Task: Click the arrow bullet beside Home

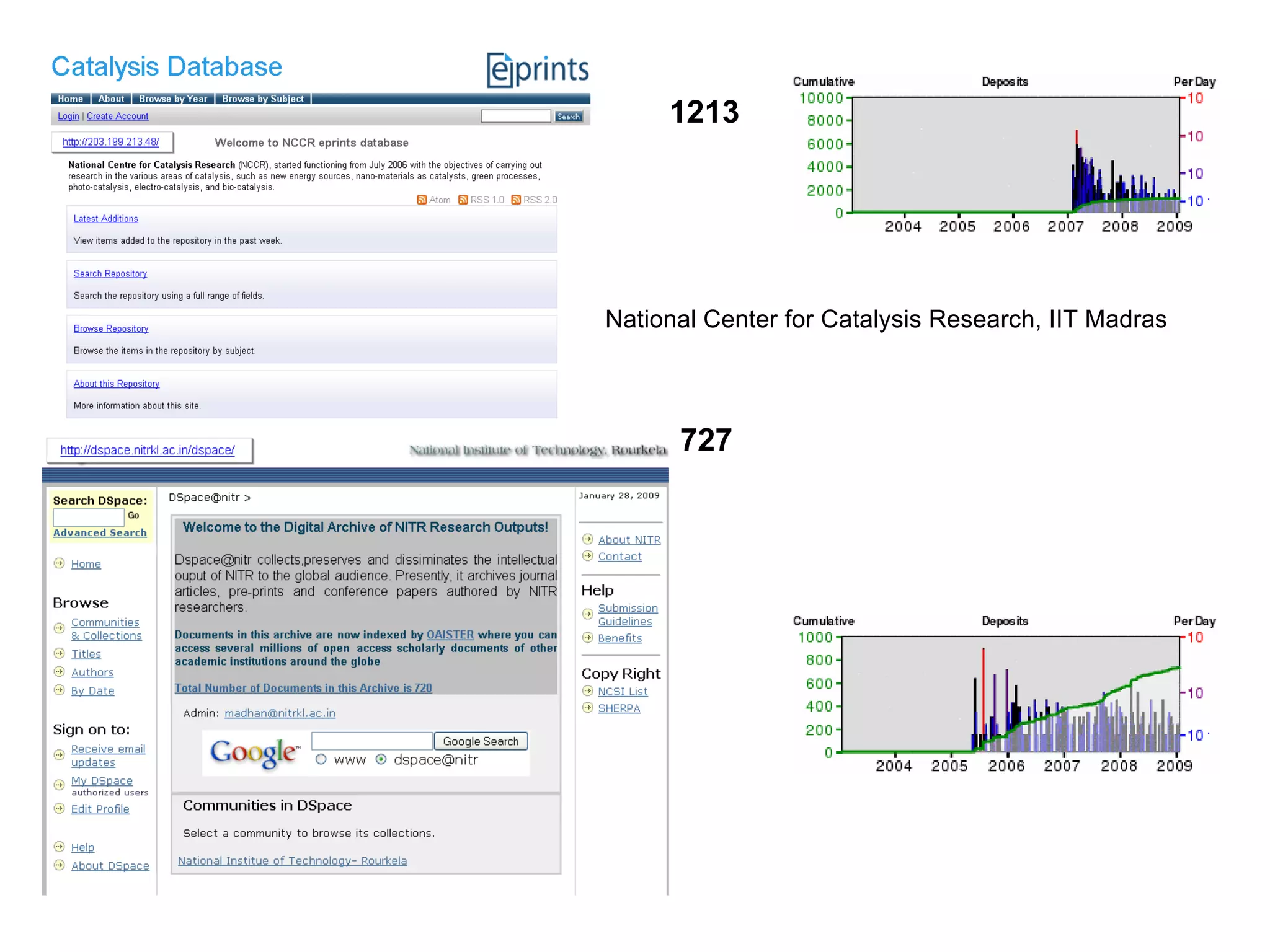Action: click(60, 563)
